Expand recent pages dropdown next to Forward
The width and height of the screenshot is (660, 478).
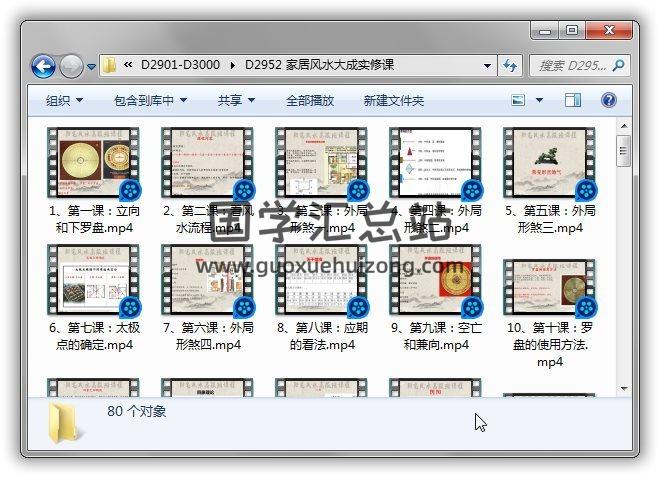click(x=91, y=67)
